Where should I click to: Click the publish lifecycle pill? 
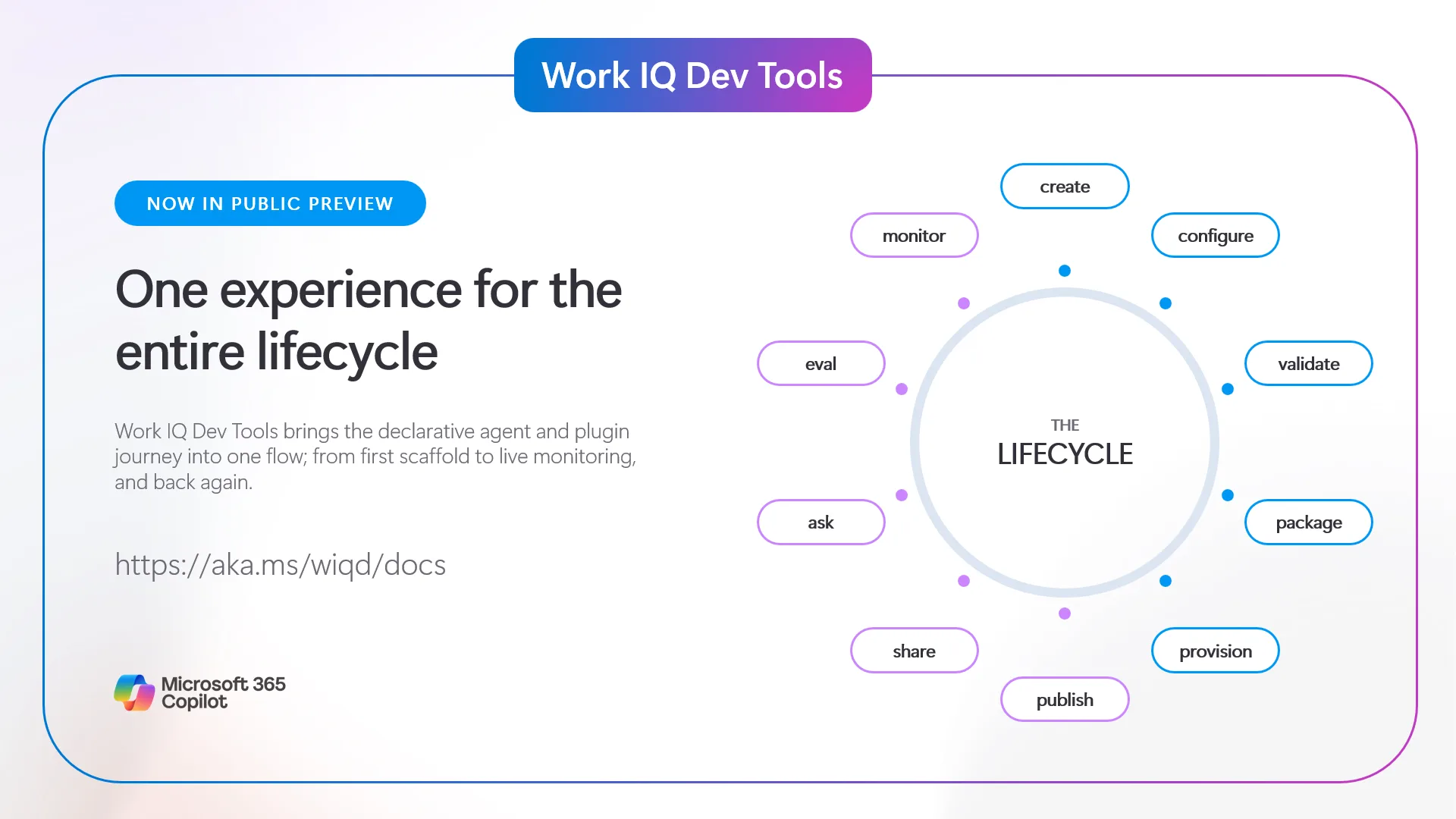coord(1065,699)
